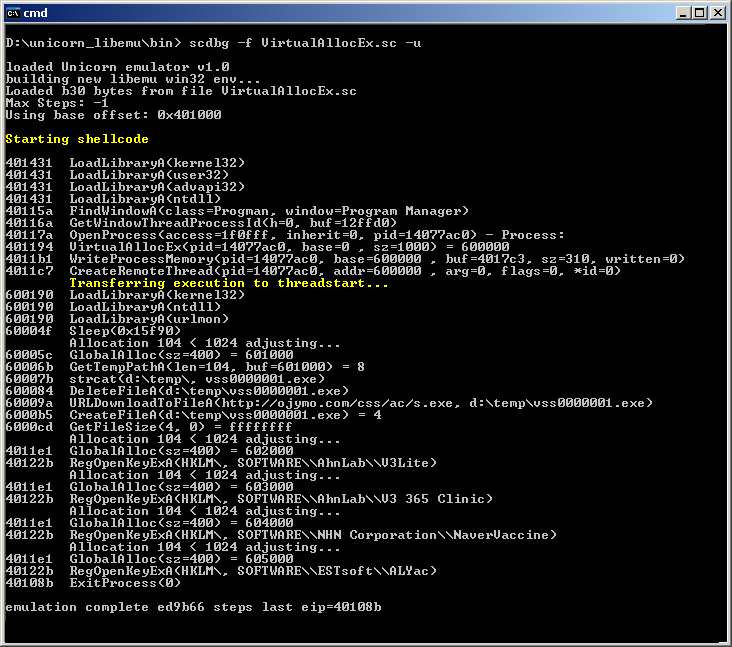Click 'GetWindowThreadProcessId' line

pyautogui.click(x=201, y=223)
